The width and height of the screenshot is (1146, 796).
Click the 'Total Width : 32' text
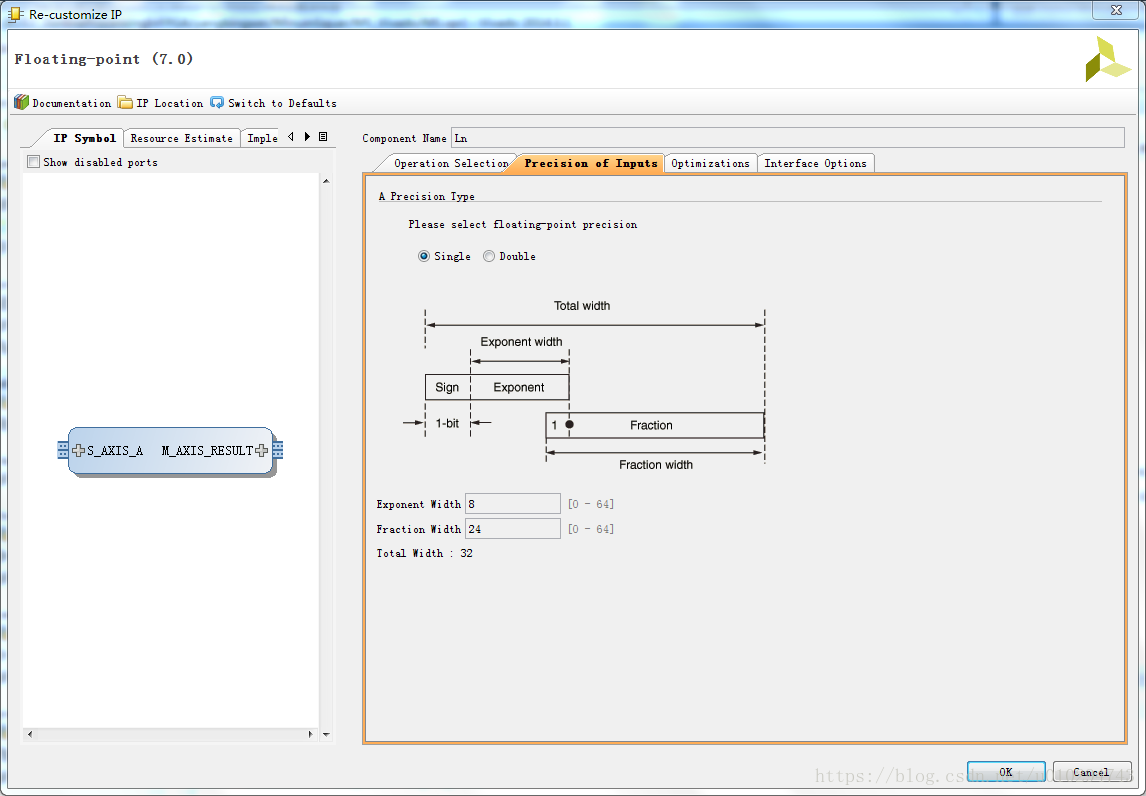425,553
